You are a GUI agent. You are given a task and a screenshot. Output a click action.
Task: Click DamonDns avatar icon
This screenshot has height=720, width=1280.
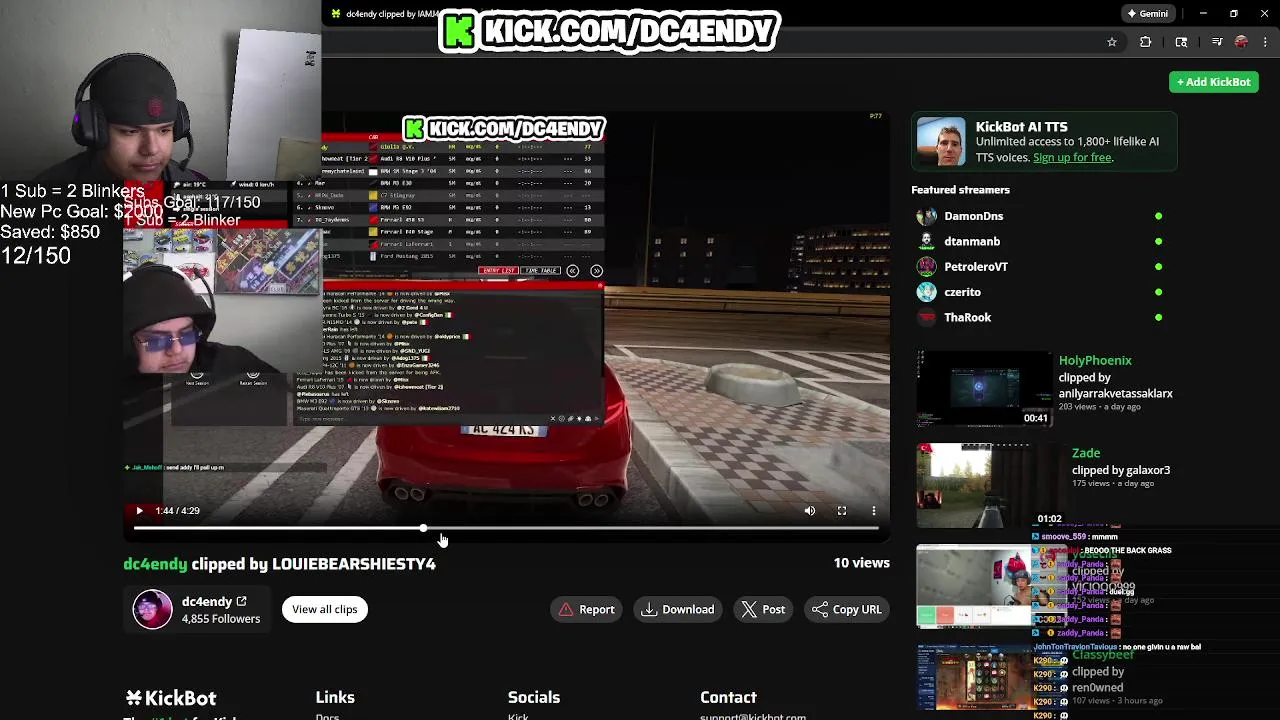coord(927,216)
